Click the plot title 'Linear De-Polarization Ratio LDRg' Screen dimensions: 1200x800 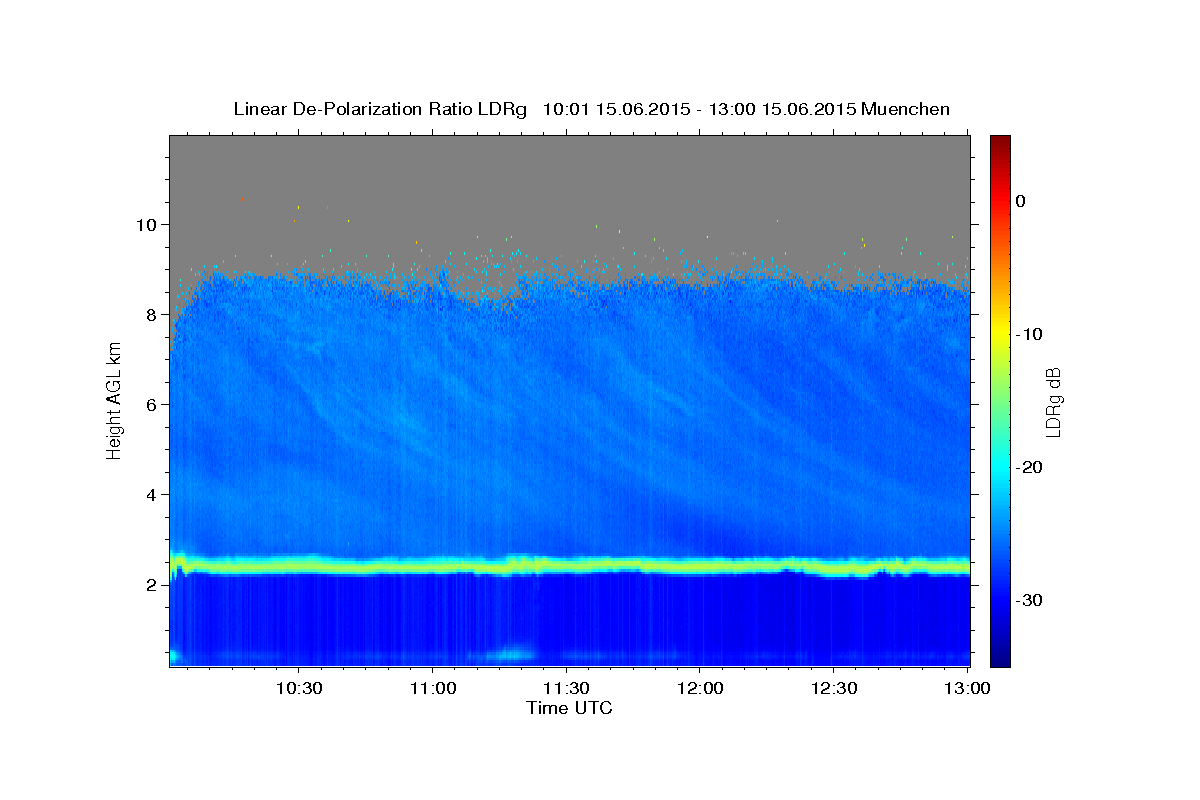click(x=379, y=109)
